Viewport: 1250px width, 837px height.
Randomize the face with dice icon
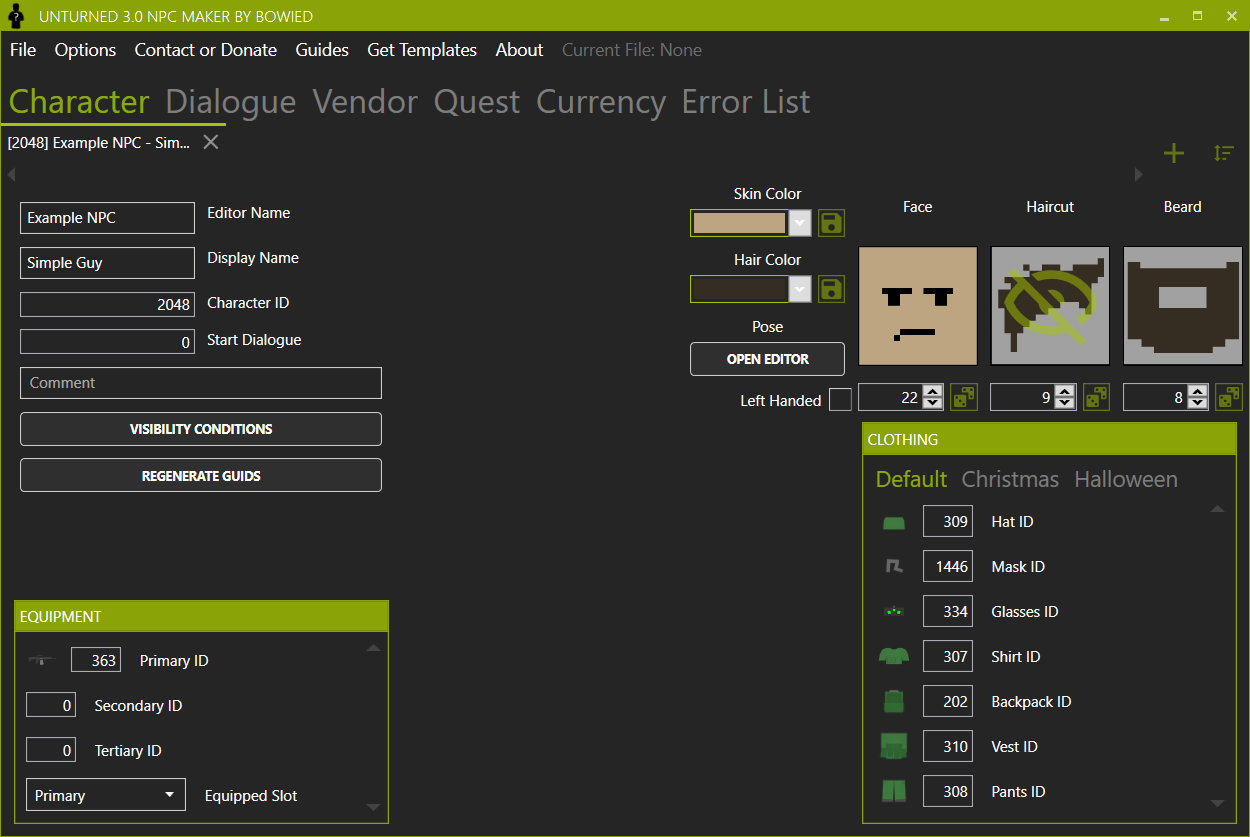click(x=963, y=398)
